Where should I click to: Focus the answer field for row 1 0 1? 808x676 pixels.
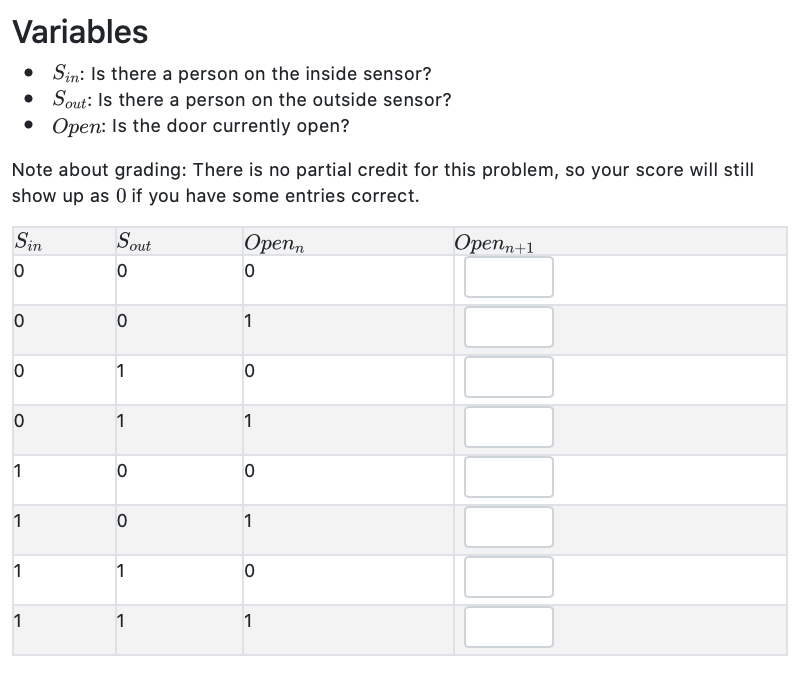tap(509, 527)
